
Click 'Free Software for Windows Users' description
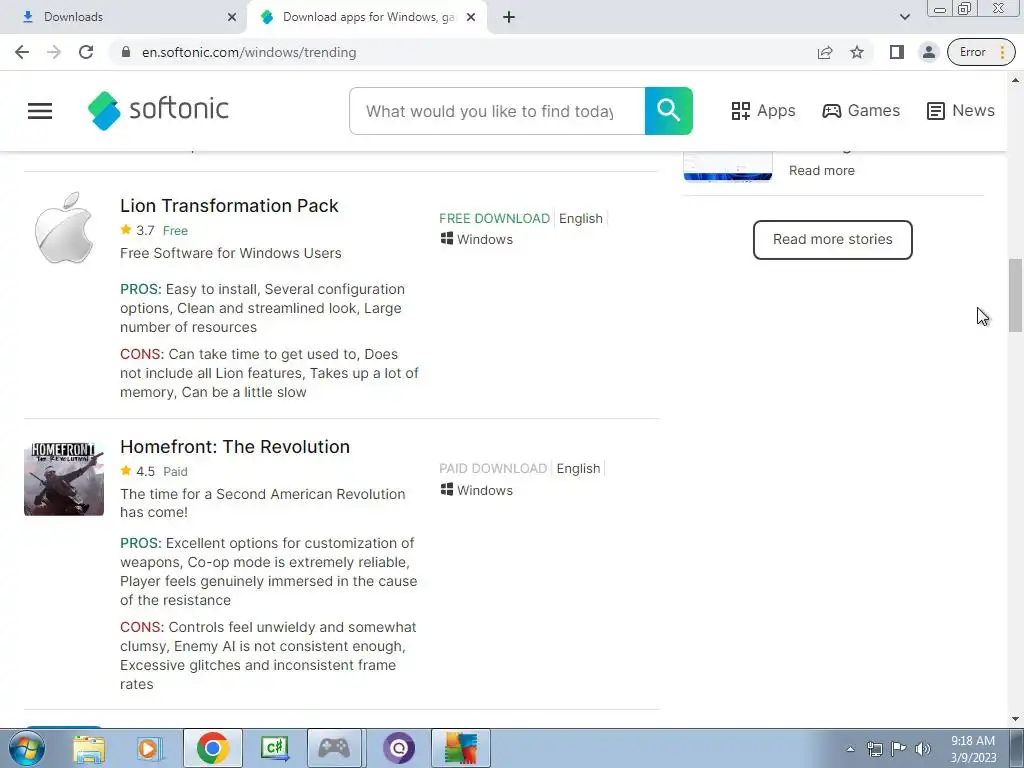pyautogui.click(x=231, y=253)
